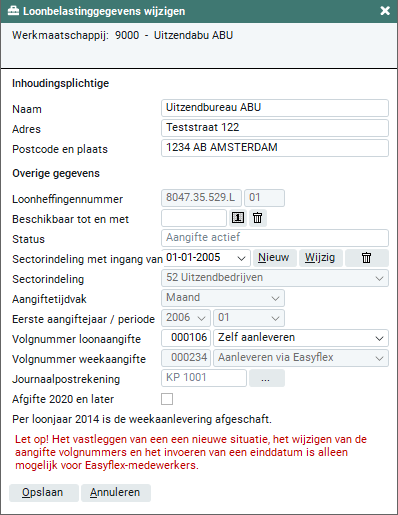Expand the 52 Uitzendbedrijven sector dropdown
This screenshot has height=515, width=398.
point(275,278)
